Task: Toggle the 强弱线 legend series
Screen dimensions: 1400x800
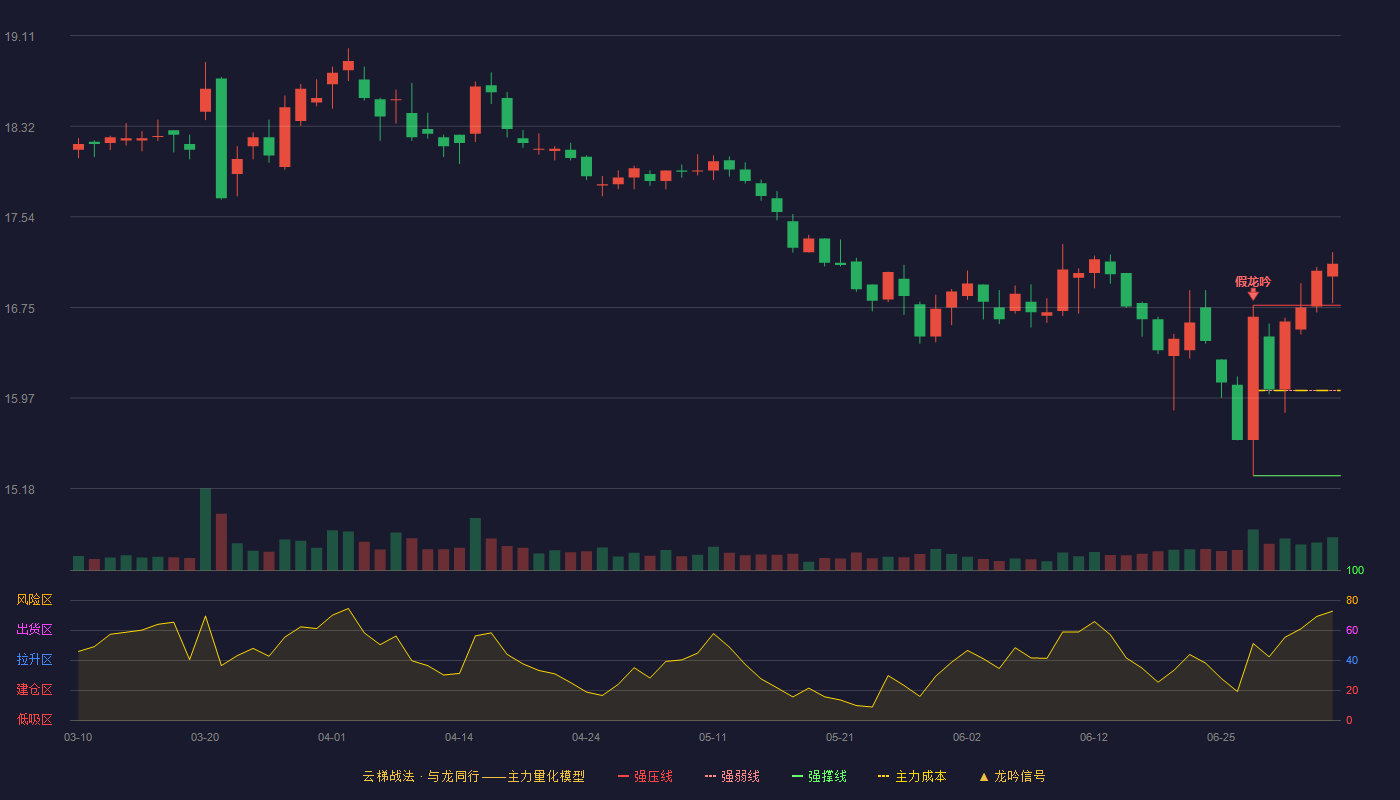Action: [732, 776]
